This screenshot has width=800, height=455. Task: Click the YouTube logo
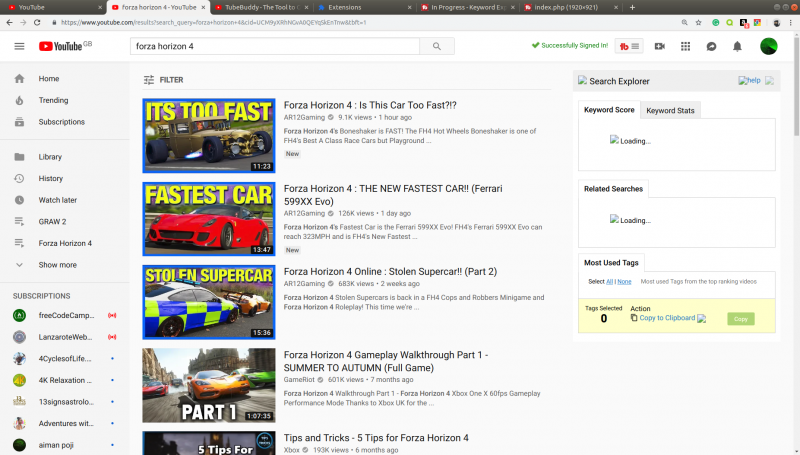(x=60, y=46)
